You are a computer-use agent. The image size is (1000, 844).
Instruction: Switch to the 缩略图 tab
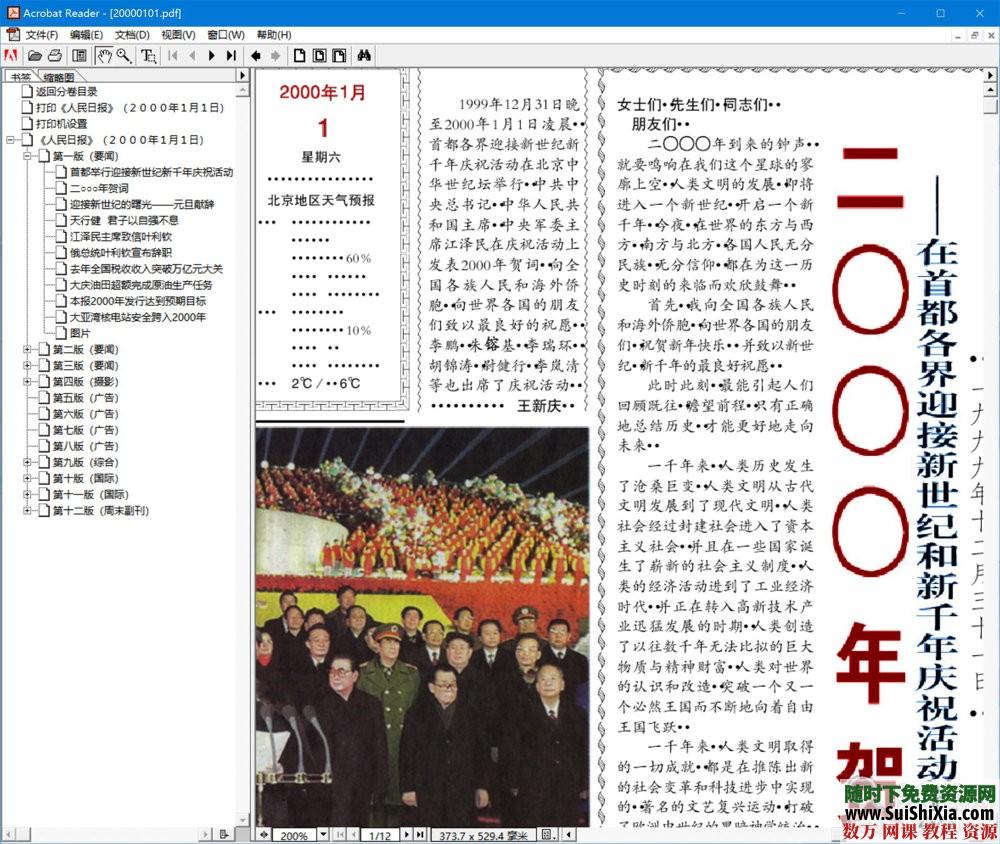click(x=58, y=74)
